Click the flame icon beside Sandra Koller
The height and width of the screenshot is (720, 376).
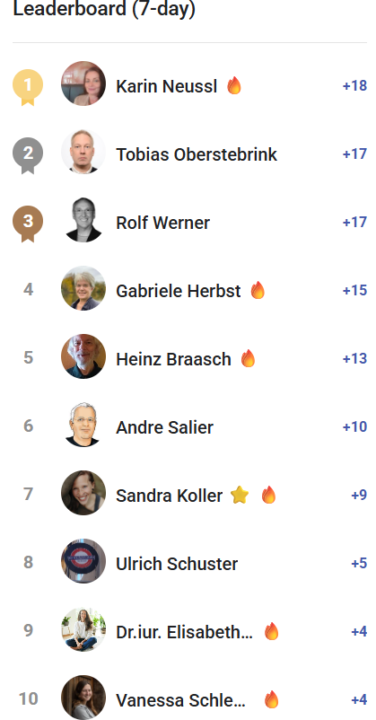pyautogui.click(x=269, y=495)
